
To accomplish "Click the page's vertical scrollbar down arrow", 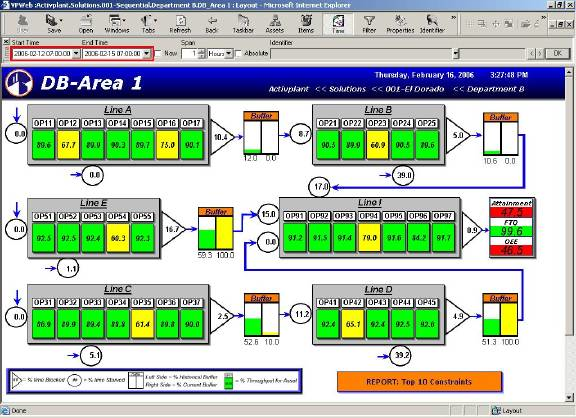I will [569, 397].
